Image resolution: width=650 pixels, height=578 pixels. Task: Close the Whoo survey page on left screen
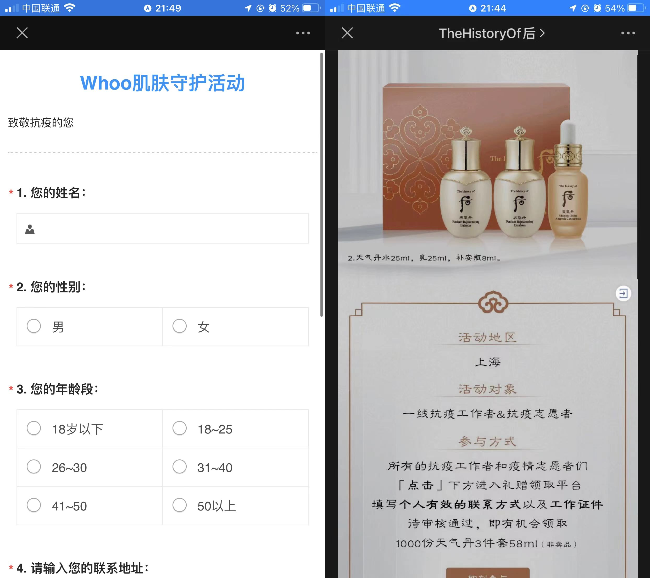click(22, 33)
